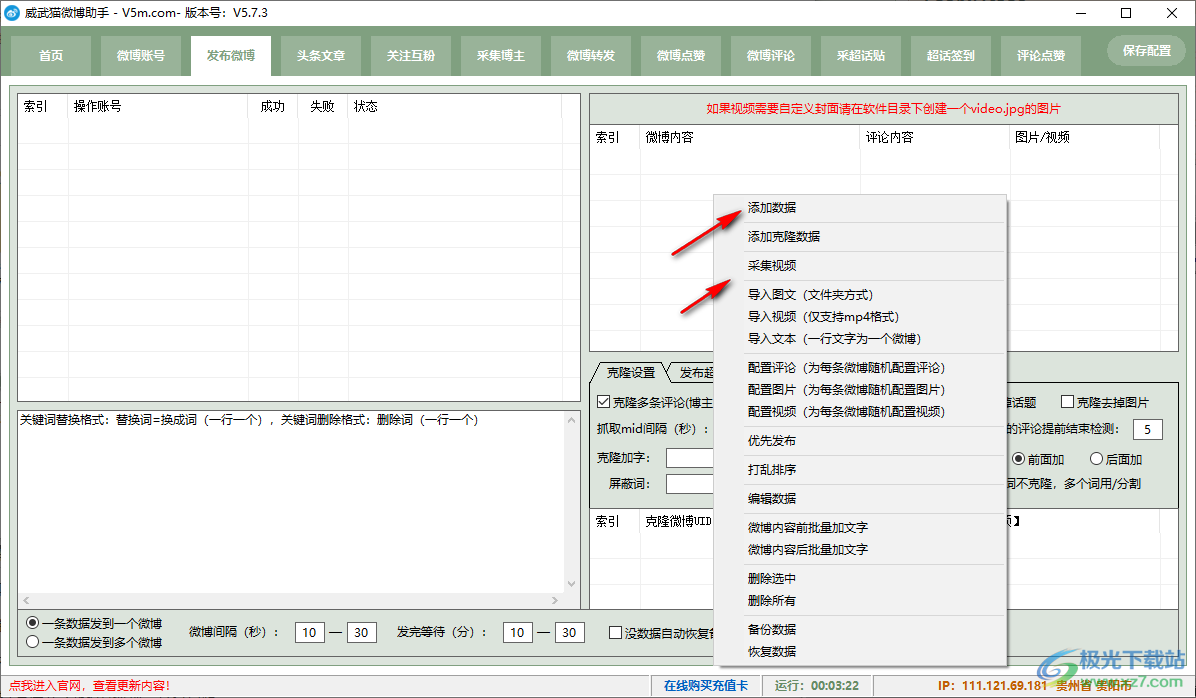Open the 微博点赞 tab

681,56
